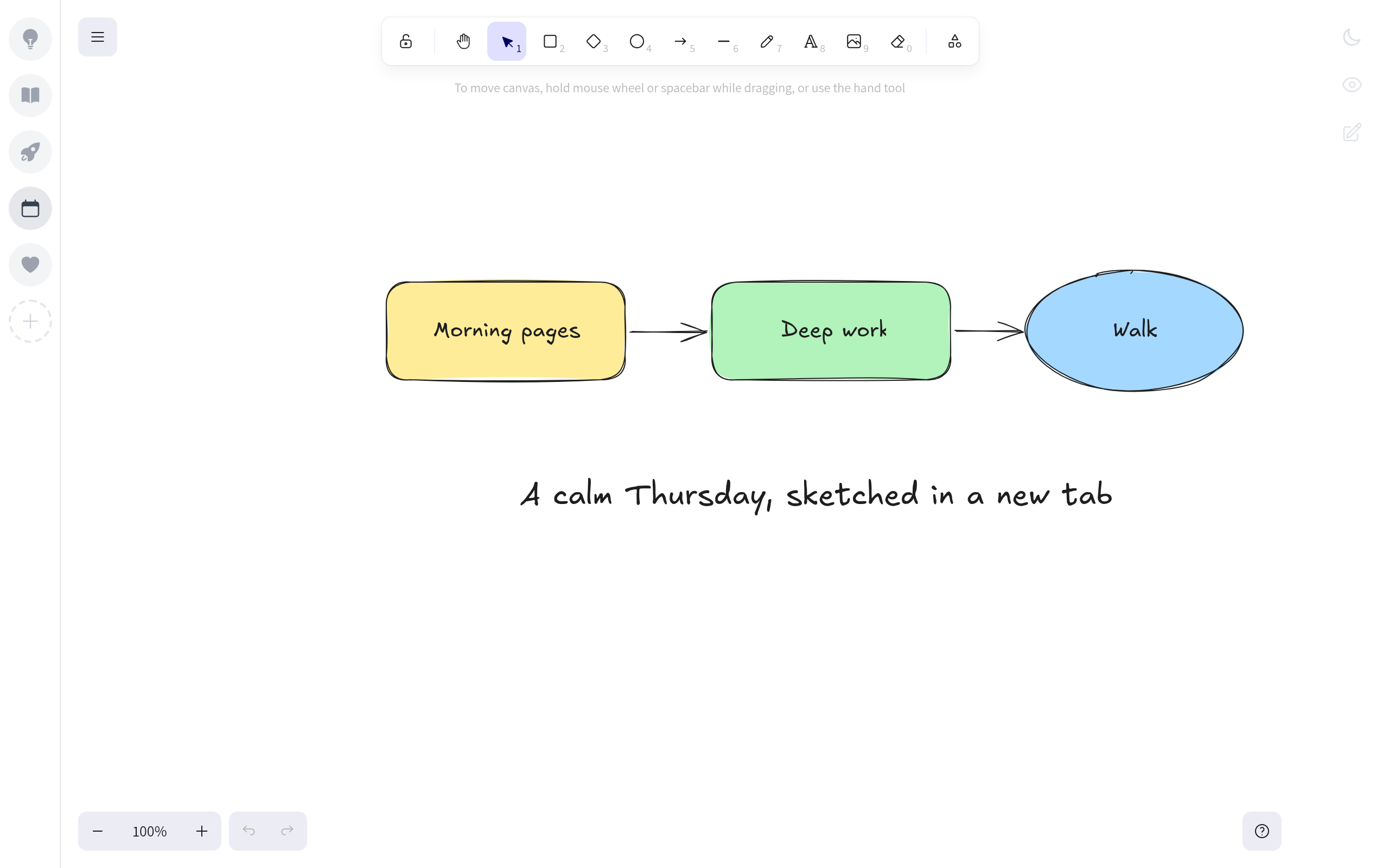
Task: Reset zoom by clicking 100%
Action: point(149,831)
